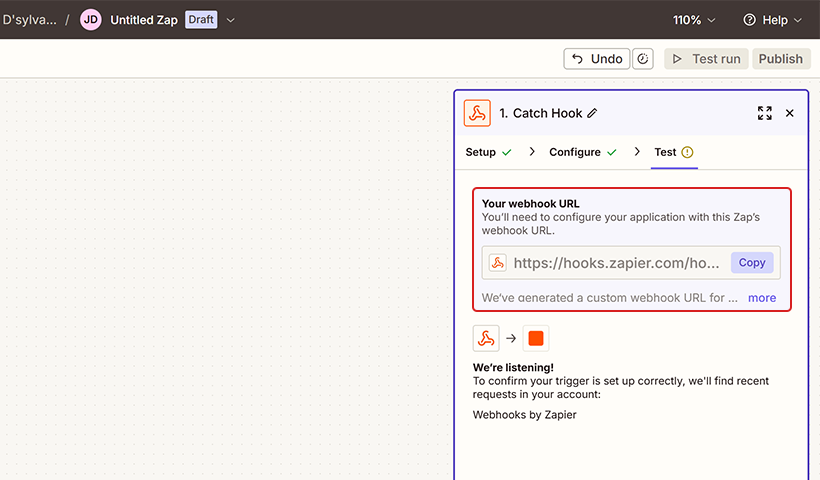Viewport: 820px width, 480px height.
Task: Switch to the Setup tab
Action: tap(481, 152)
